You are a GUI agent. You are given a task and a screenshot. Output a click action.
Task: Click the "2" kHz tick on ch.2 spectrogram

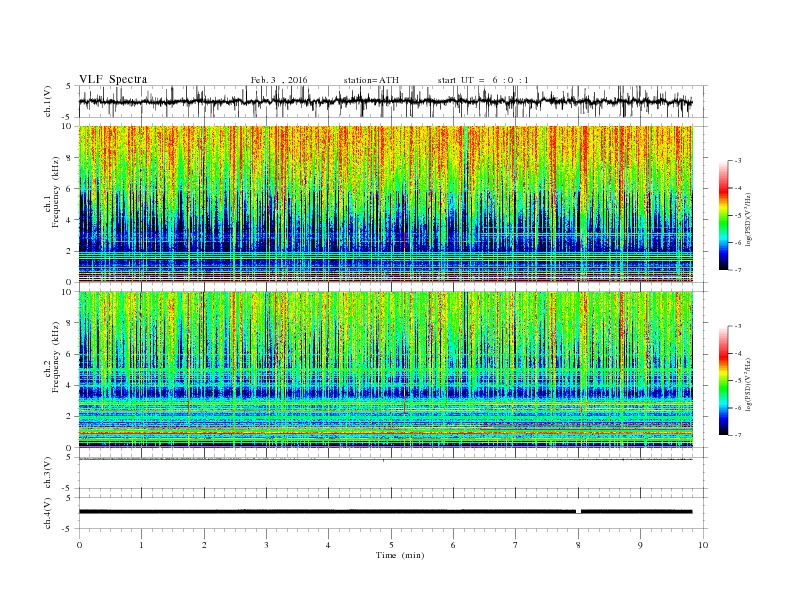[x=70, y=416]
